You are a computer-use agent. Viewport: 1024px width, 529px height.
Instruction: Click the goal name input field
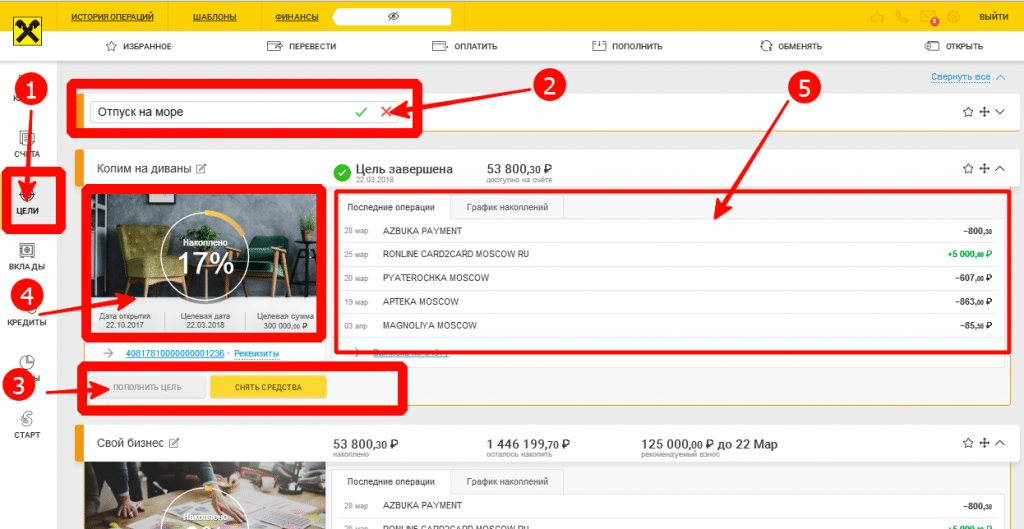click(x=218, y=112)
